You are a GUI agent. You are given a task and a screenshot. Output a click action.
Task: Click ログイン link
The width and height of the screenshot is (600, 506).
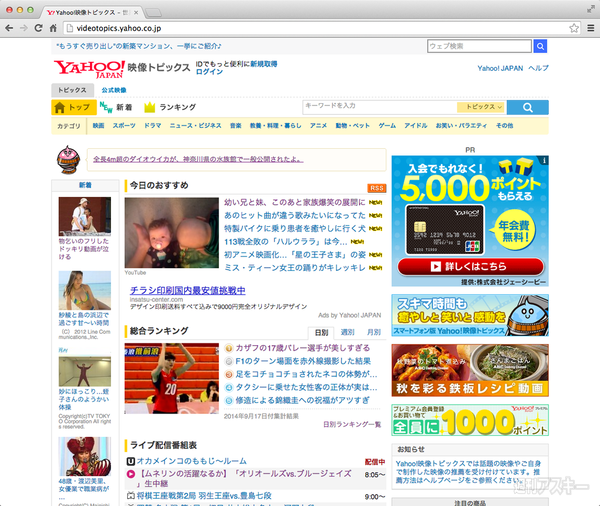click(x=209, y=72)
